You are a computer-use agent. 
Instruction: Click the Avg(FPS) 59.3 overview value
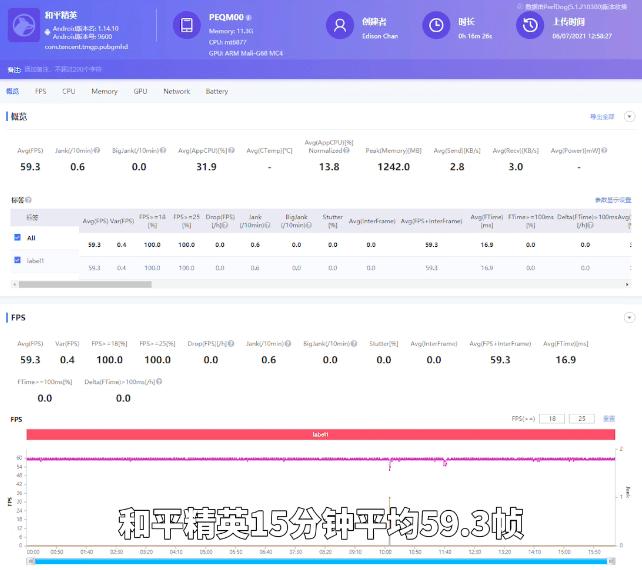click(x=30, y=167)
